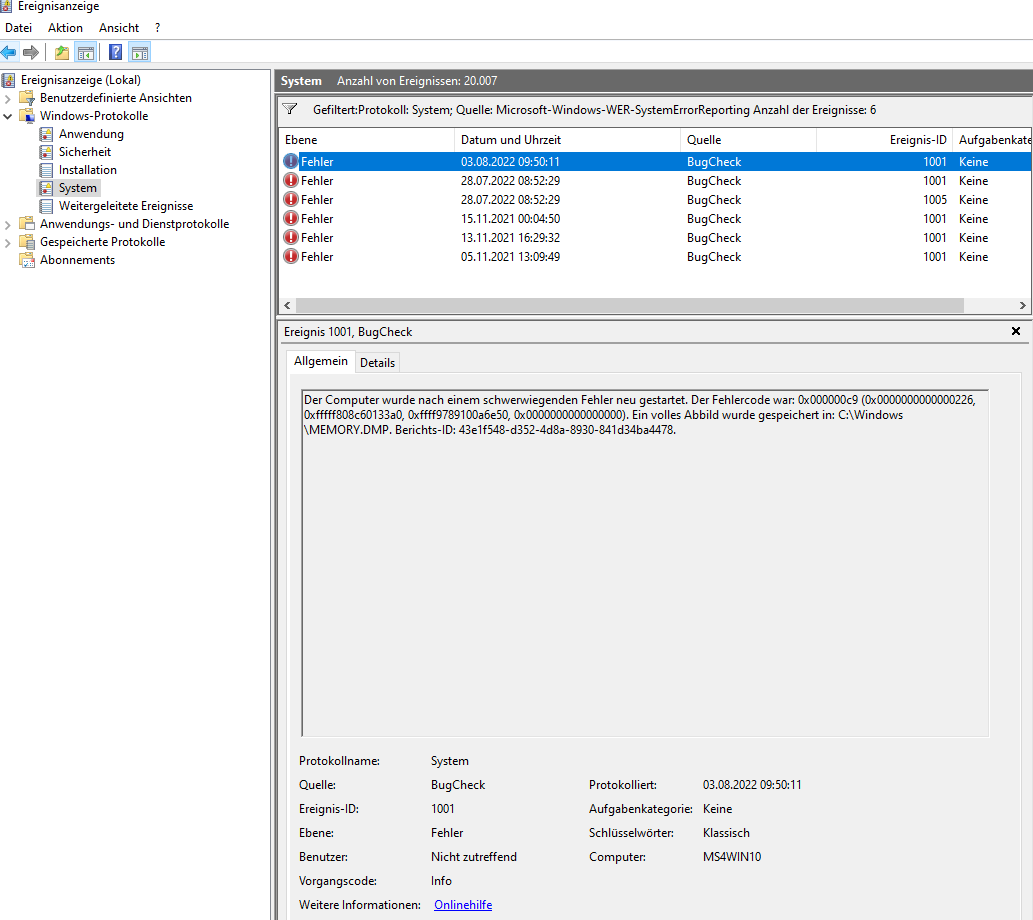The height and width of the screenshot is (920, 1033).
Task: Toggle the action pane toolbar icon
Action: coord(140,52)
